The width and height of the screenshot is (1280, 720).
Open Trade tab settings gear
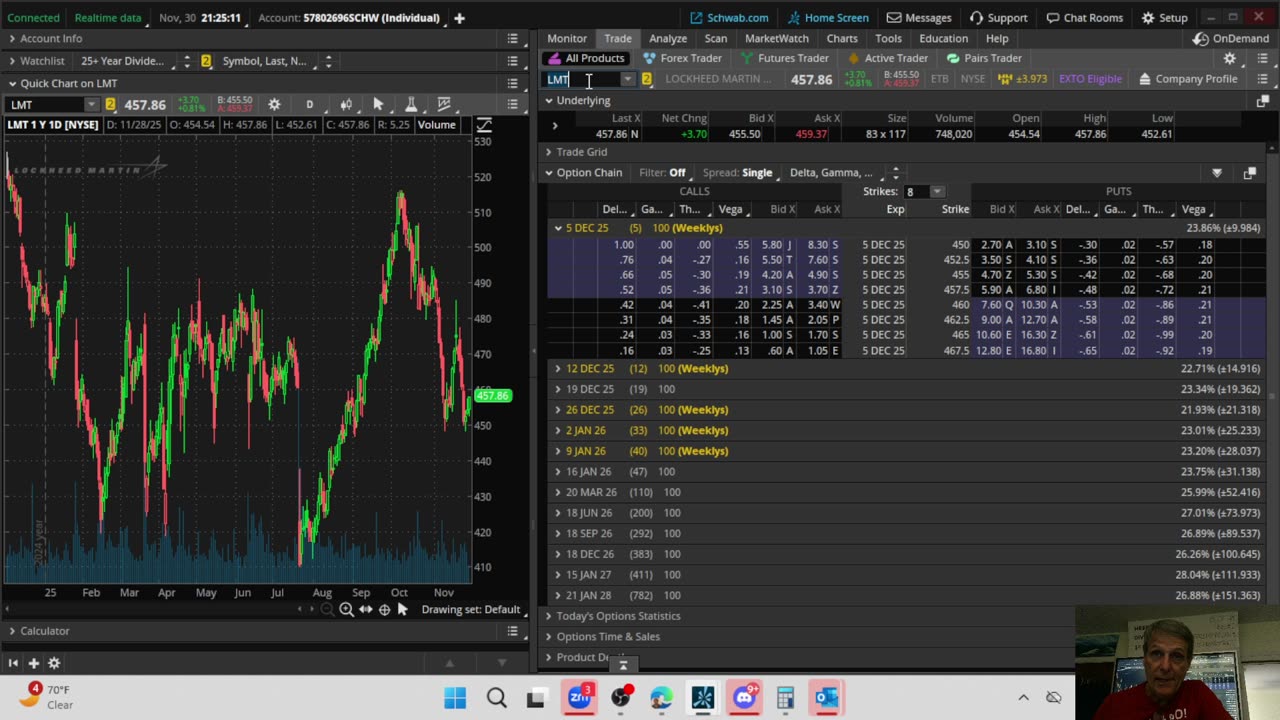[1230, 59]
